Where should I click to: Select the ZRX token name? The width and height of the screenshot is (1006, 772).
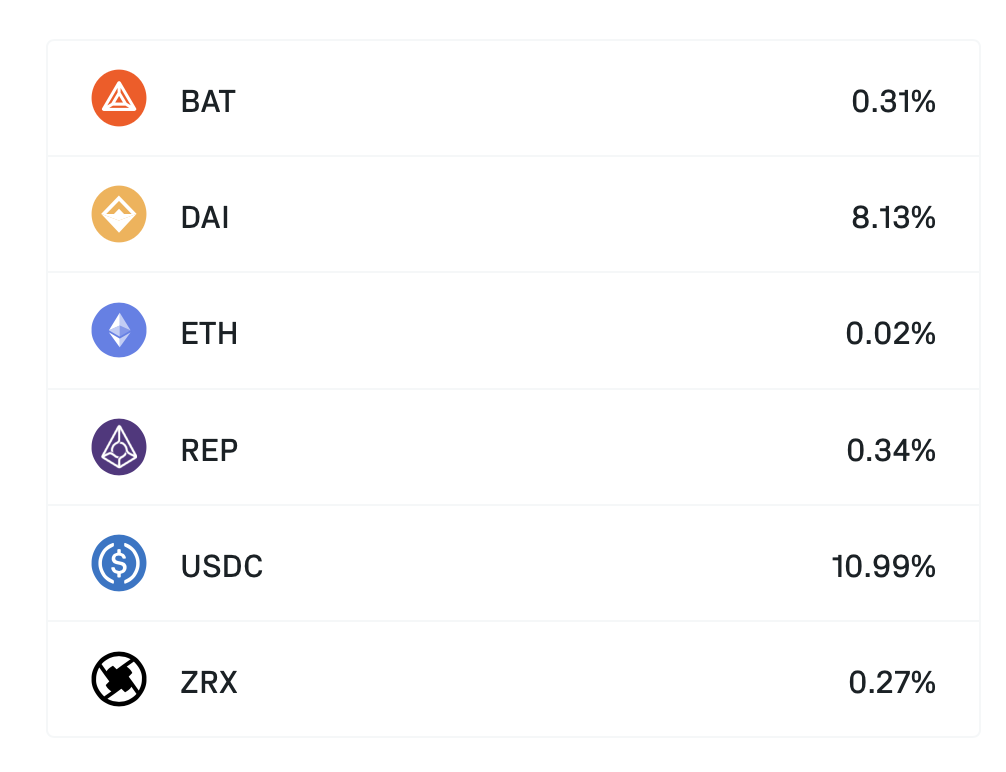pyautogui.click(x=209, y=683)
